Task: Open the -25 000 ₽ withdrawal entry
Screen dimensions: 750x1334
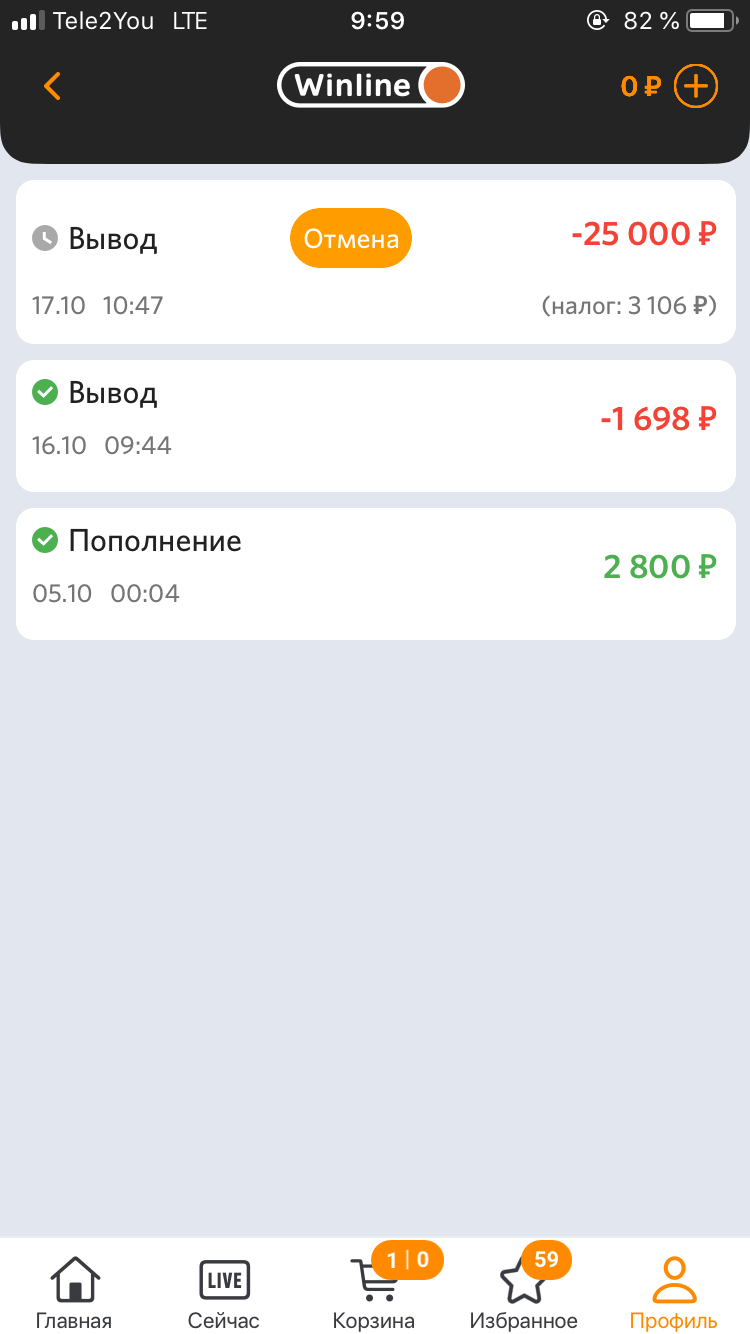Action: tap(644, 235)
